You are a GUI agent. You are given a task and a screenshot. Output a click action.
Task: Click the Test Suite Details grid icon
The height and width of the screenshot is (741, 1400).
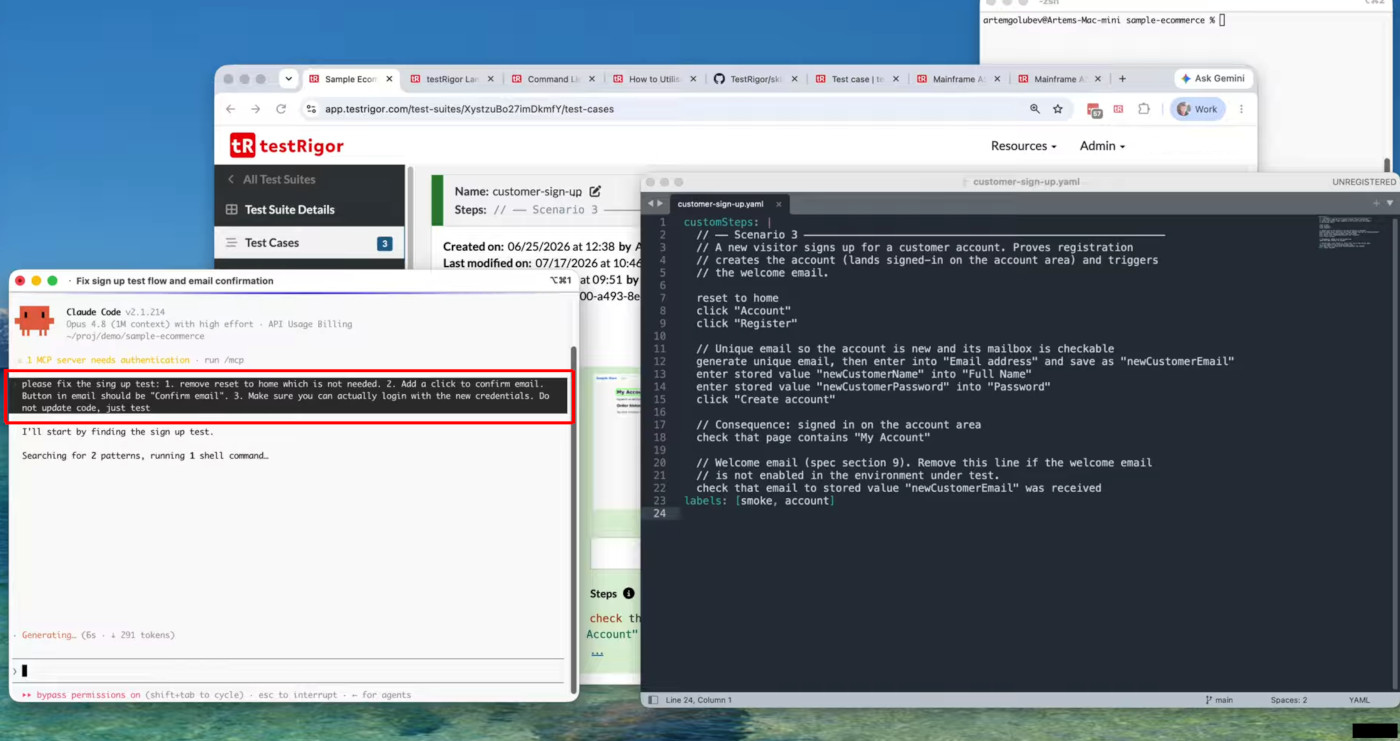click(x=231, y=210)
